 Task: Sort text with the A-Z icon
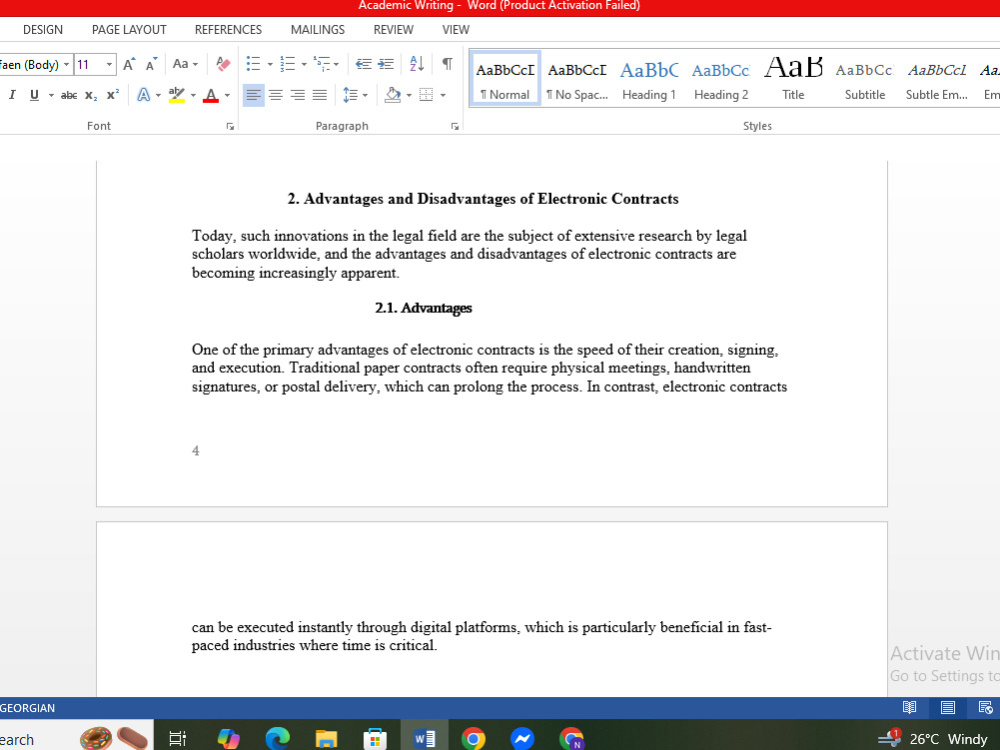point(416,64)
